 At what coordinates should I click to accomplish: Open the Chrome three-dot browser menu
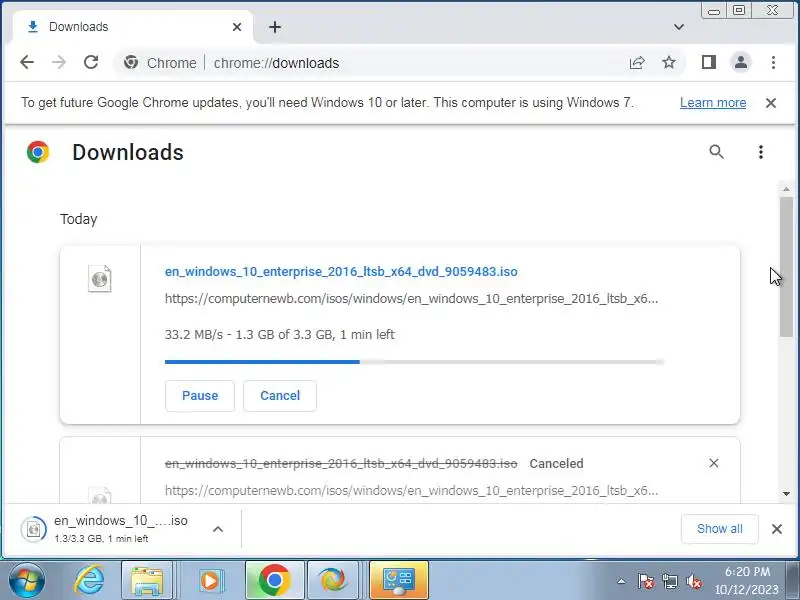[x=773, y=62]
